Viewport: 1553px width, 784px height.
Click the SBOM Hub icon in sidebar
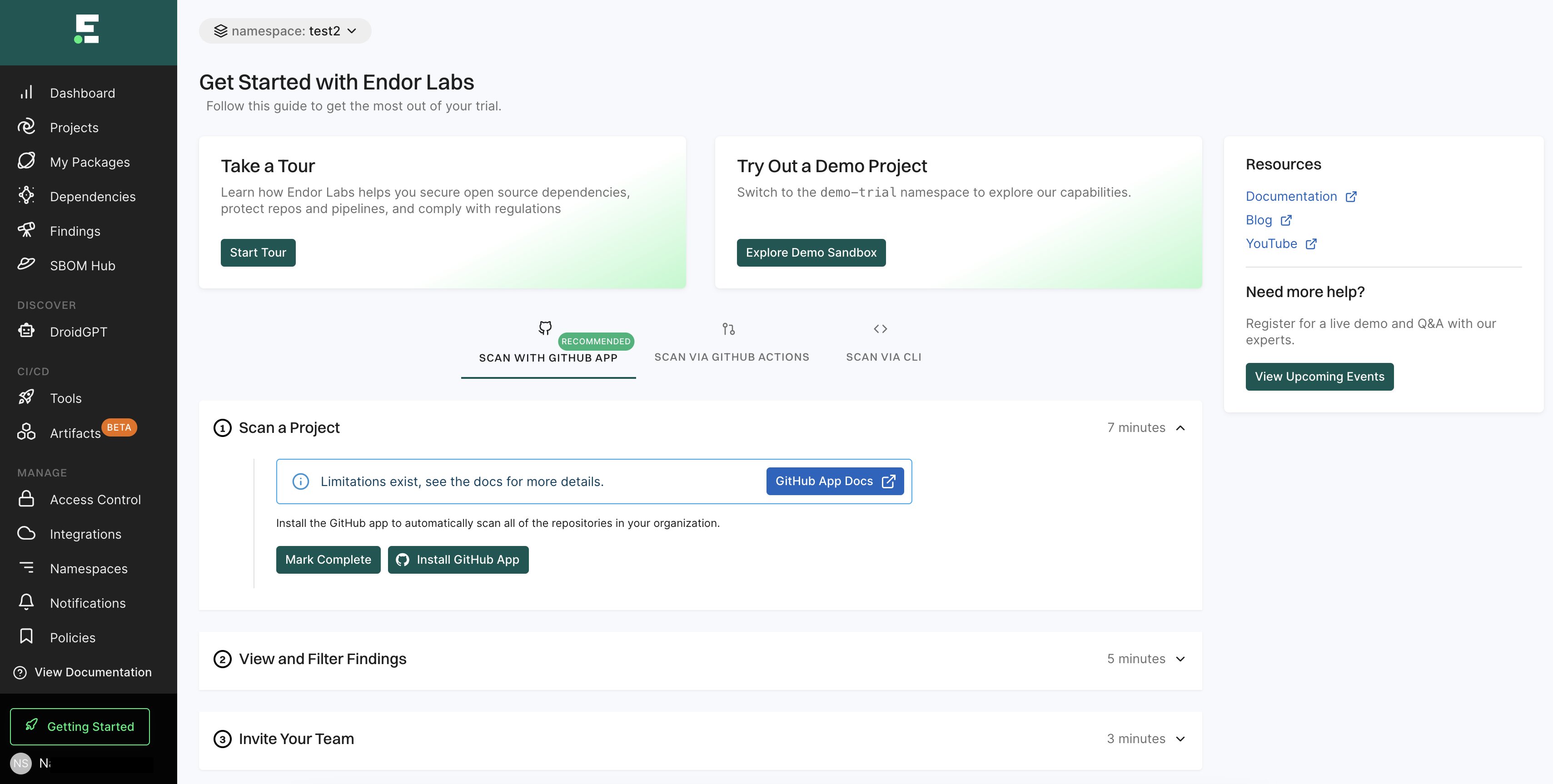coord(27,265)
